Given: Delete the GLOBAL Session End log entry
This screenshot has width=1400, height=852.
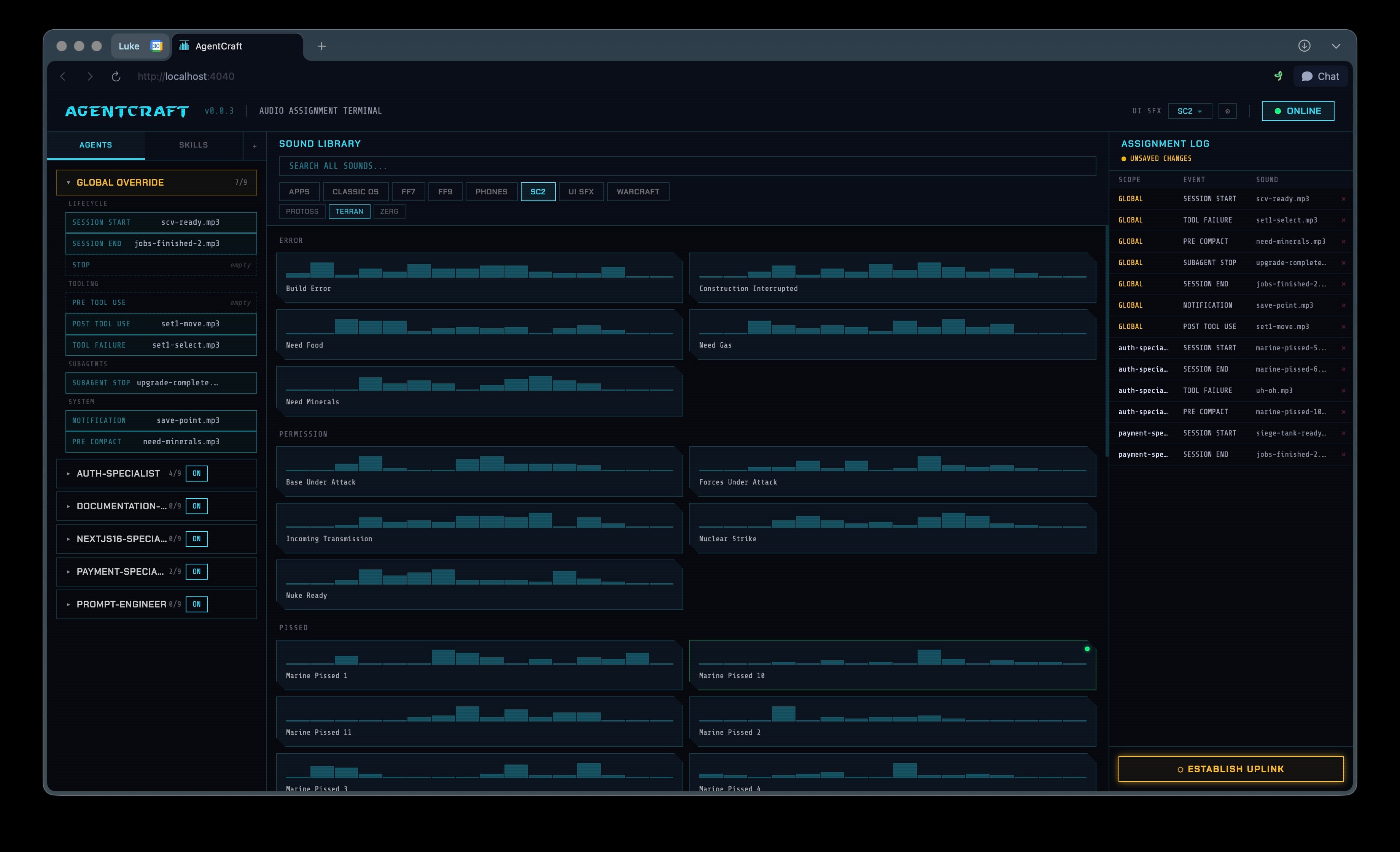Looking at the screenshot, I should point(1344,285).
